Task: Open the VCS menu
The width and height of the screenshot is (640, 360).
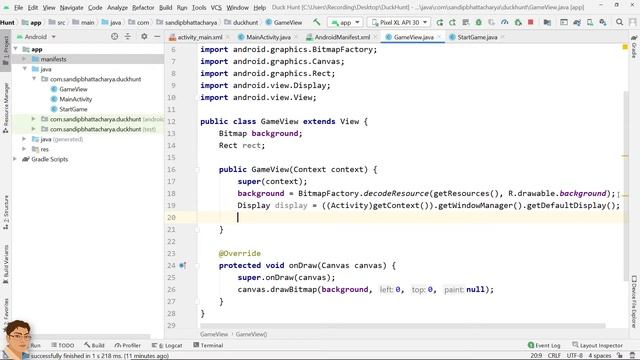Action: tap(216, 7)
